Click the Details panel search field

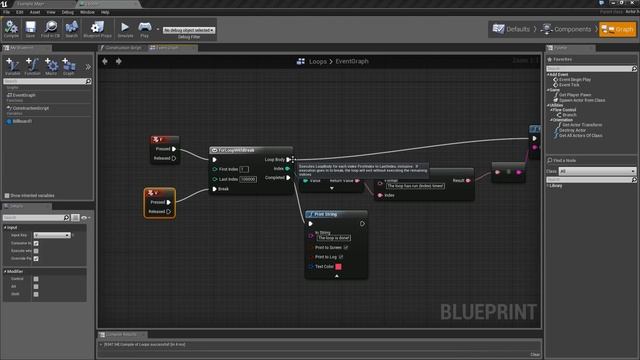click(37, 218)
